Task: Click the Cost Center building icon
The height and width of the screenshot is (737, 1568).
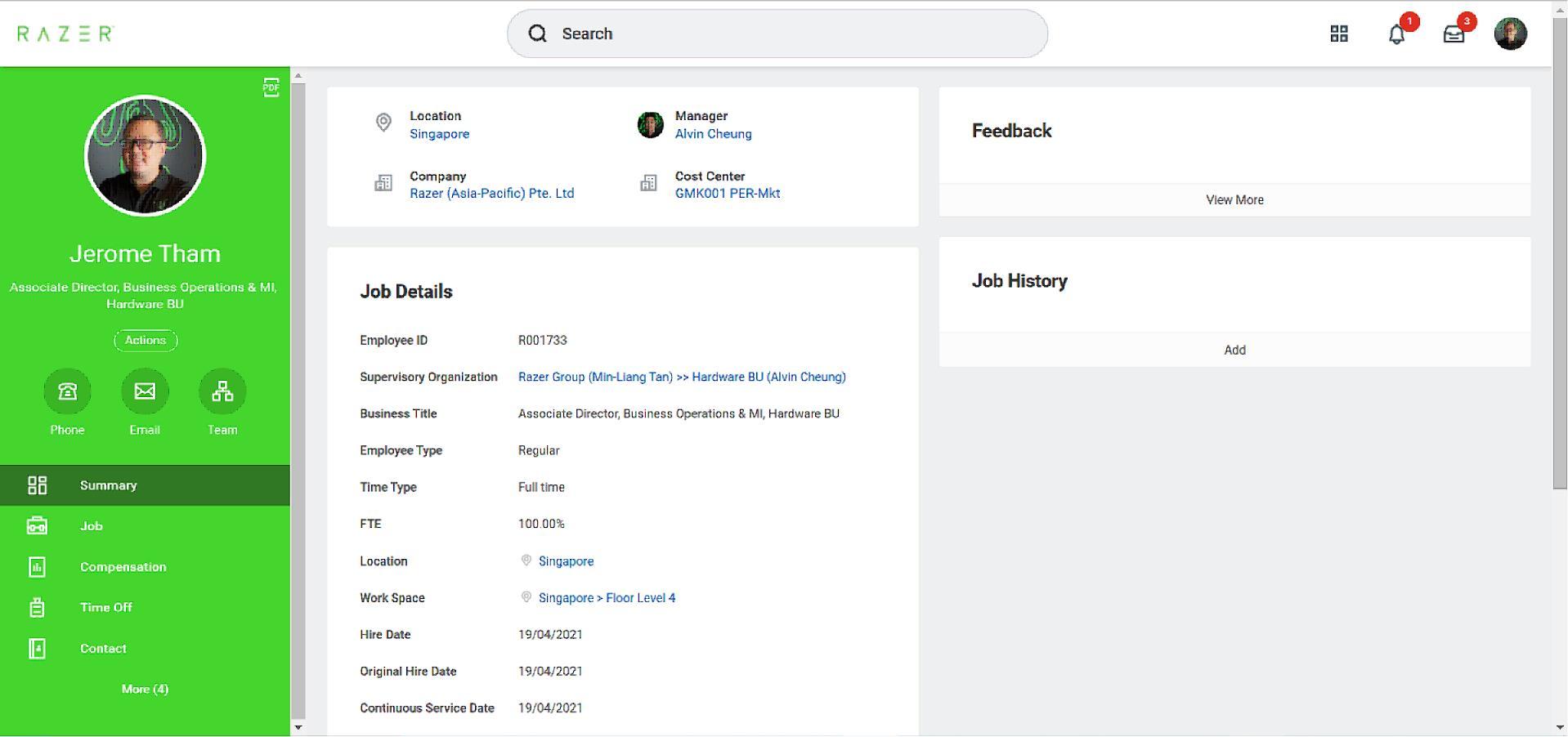Action: (648, 183)
